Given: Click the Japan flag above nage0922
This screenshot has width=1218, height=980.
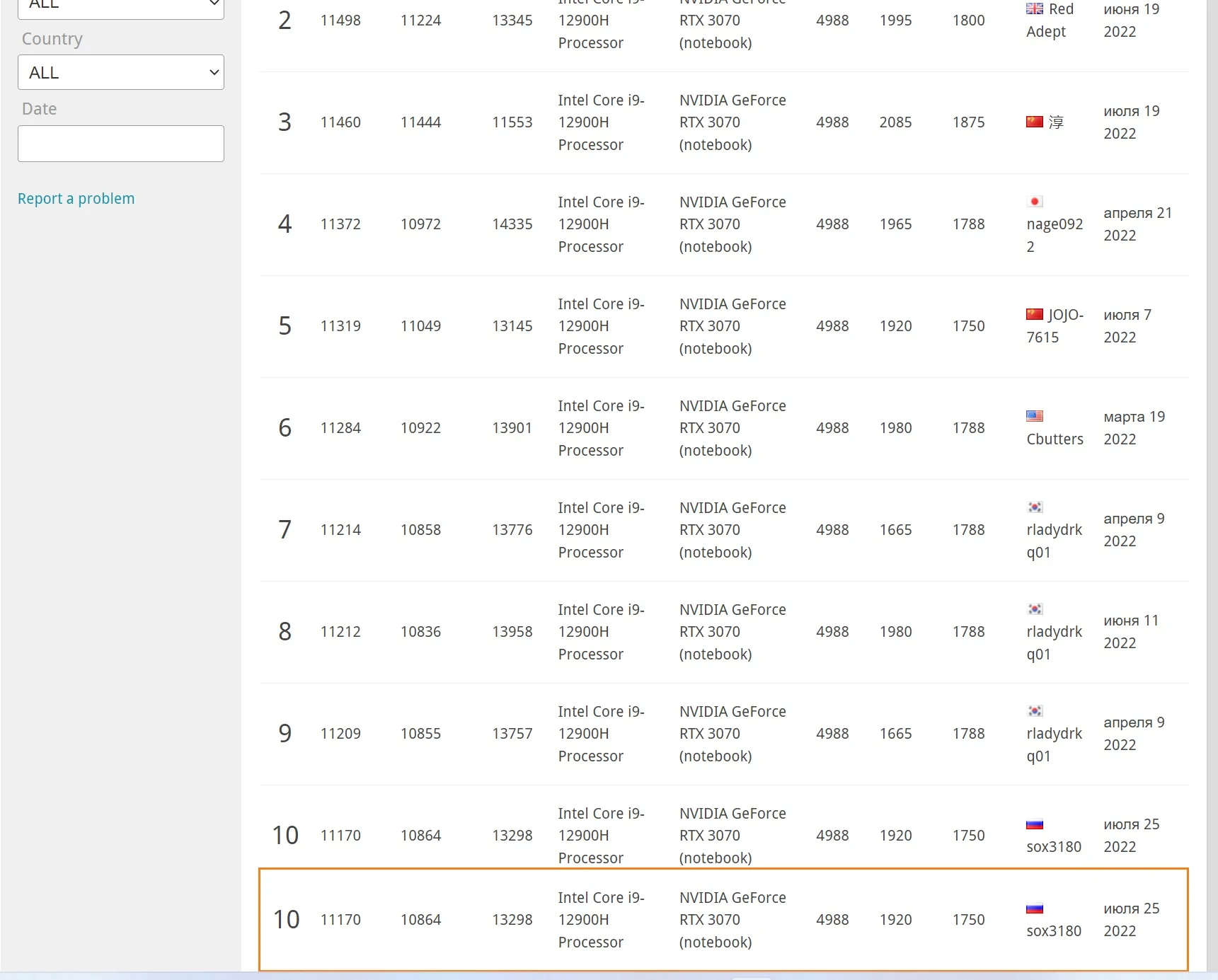Looking at the screenshot, I should (x=1035, y=202).
